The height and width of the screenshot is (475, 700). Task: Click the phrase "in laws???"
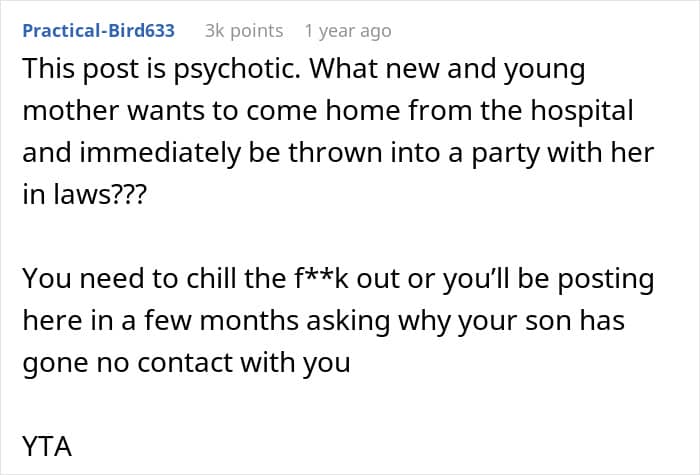point(83,195)
